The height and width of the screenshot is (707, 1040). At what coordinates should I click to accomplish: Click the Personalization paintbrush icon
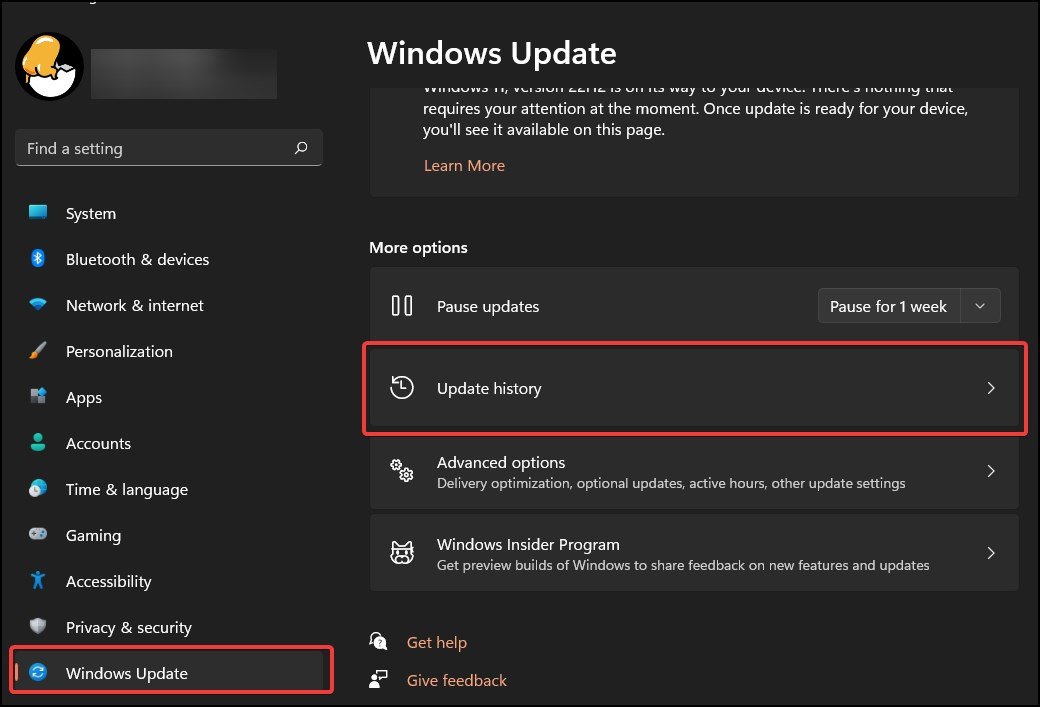click(38, 350)
